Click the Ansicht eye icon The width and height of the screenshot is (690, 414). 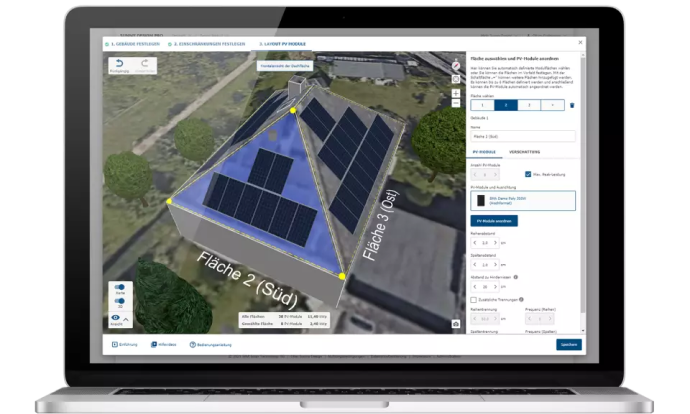coord(115,318)
